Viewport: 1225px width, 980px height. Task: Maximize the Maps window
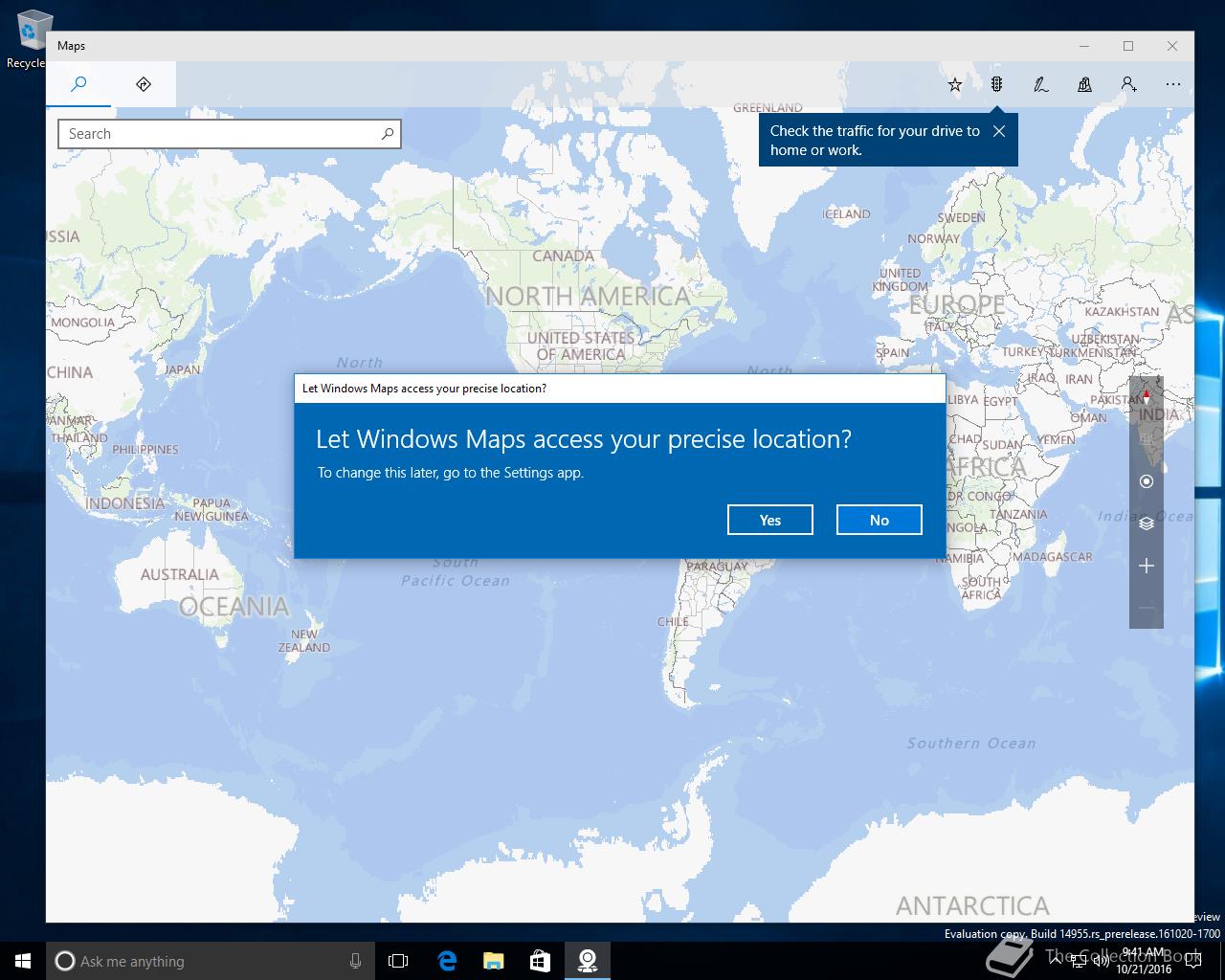(1128, 46)
